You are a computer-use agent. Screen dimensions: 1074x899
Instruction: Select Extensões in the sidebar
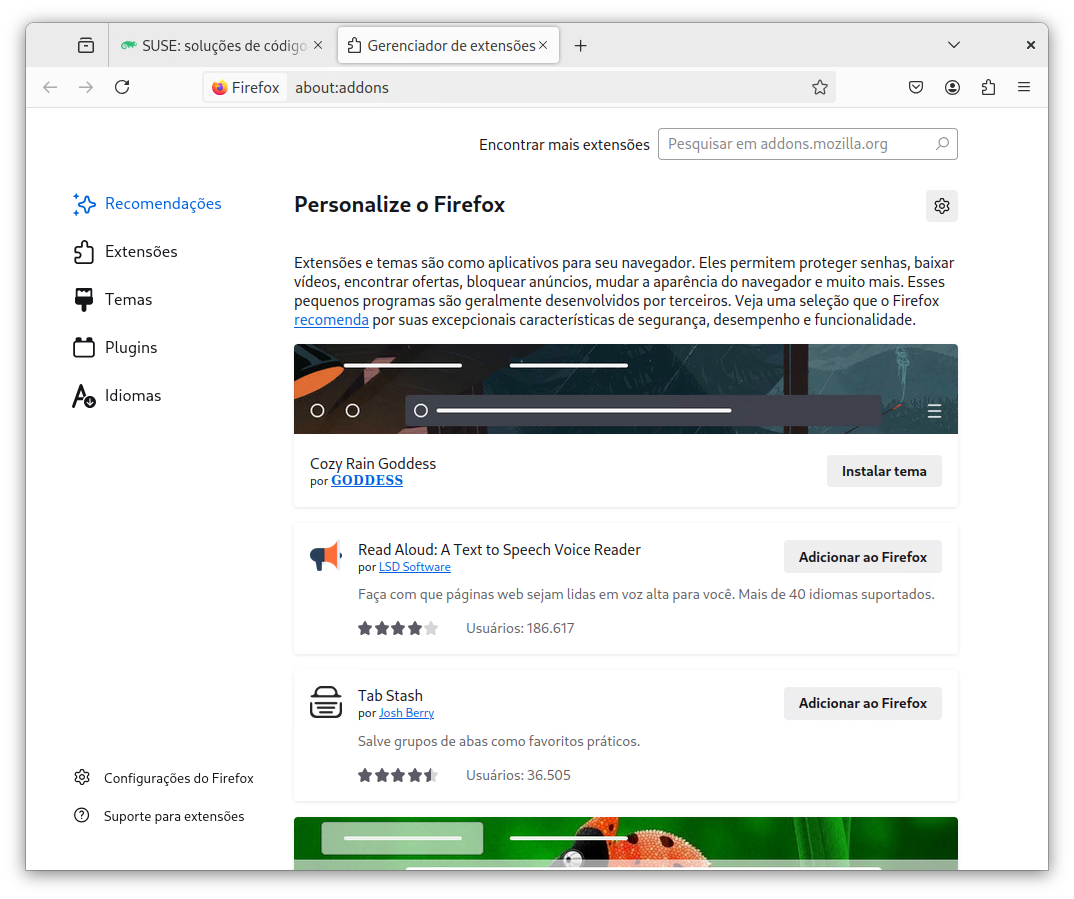tap(141, 252)
